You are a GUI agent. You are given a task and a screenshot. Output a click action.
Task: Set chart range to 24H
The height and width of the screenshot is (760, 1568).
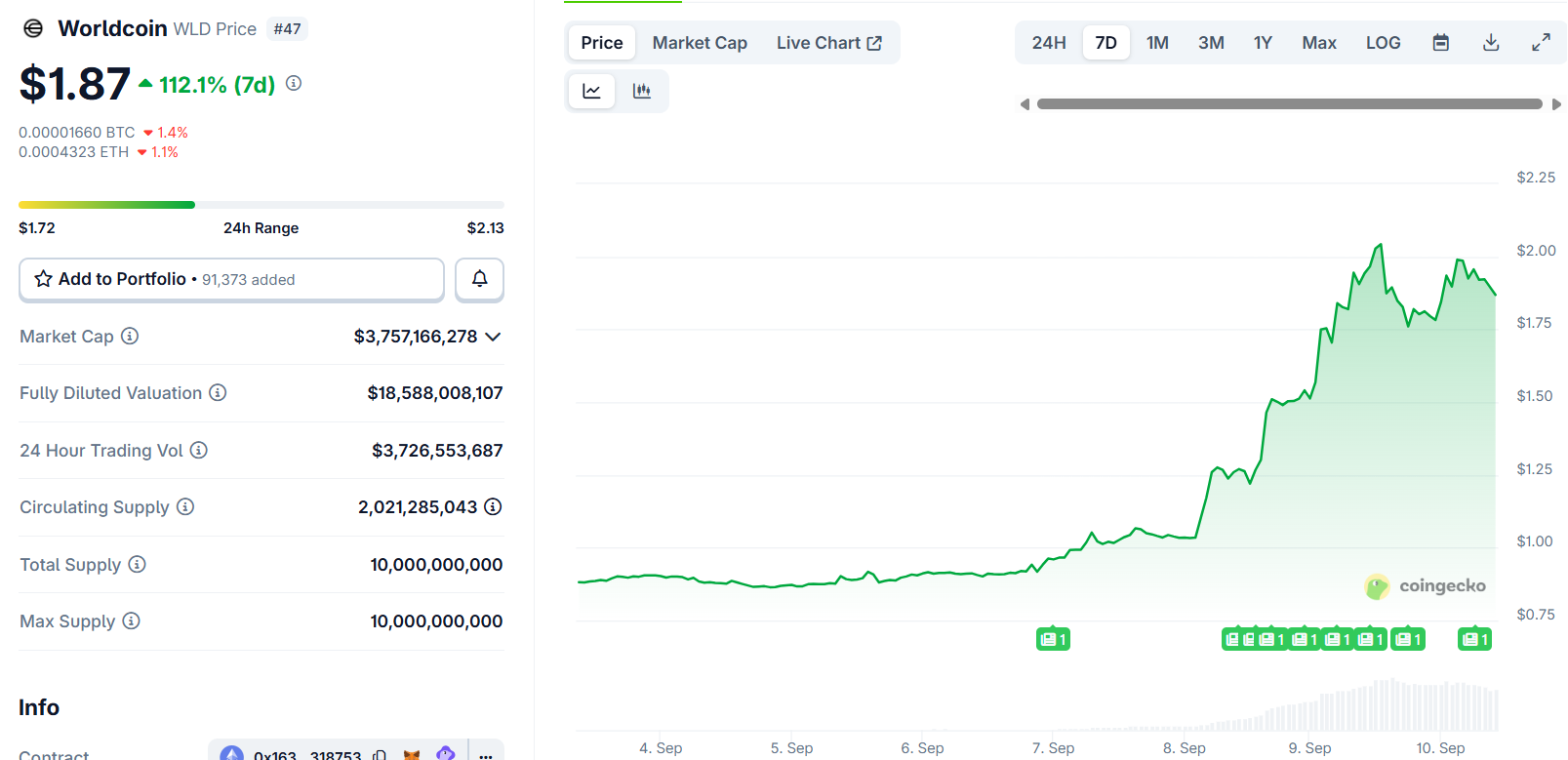click(1049, 43)
